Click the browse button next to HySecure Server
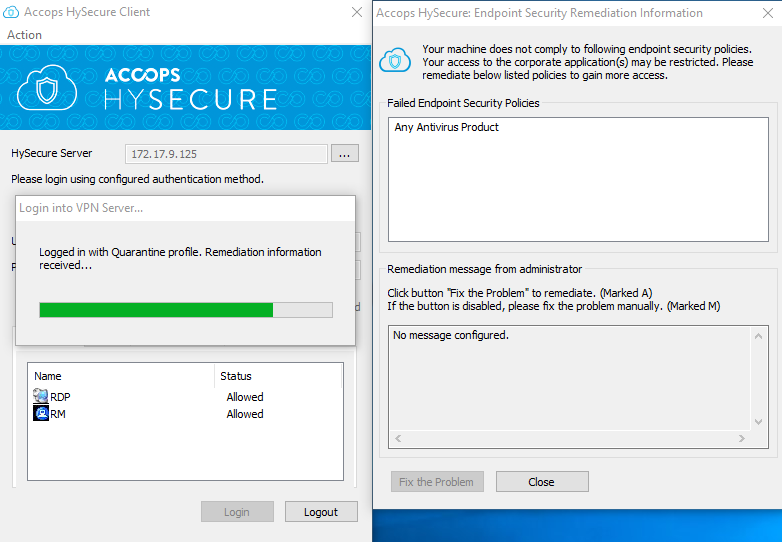The height and width of the screenshot is (542, 782). pos(345,154)
